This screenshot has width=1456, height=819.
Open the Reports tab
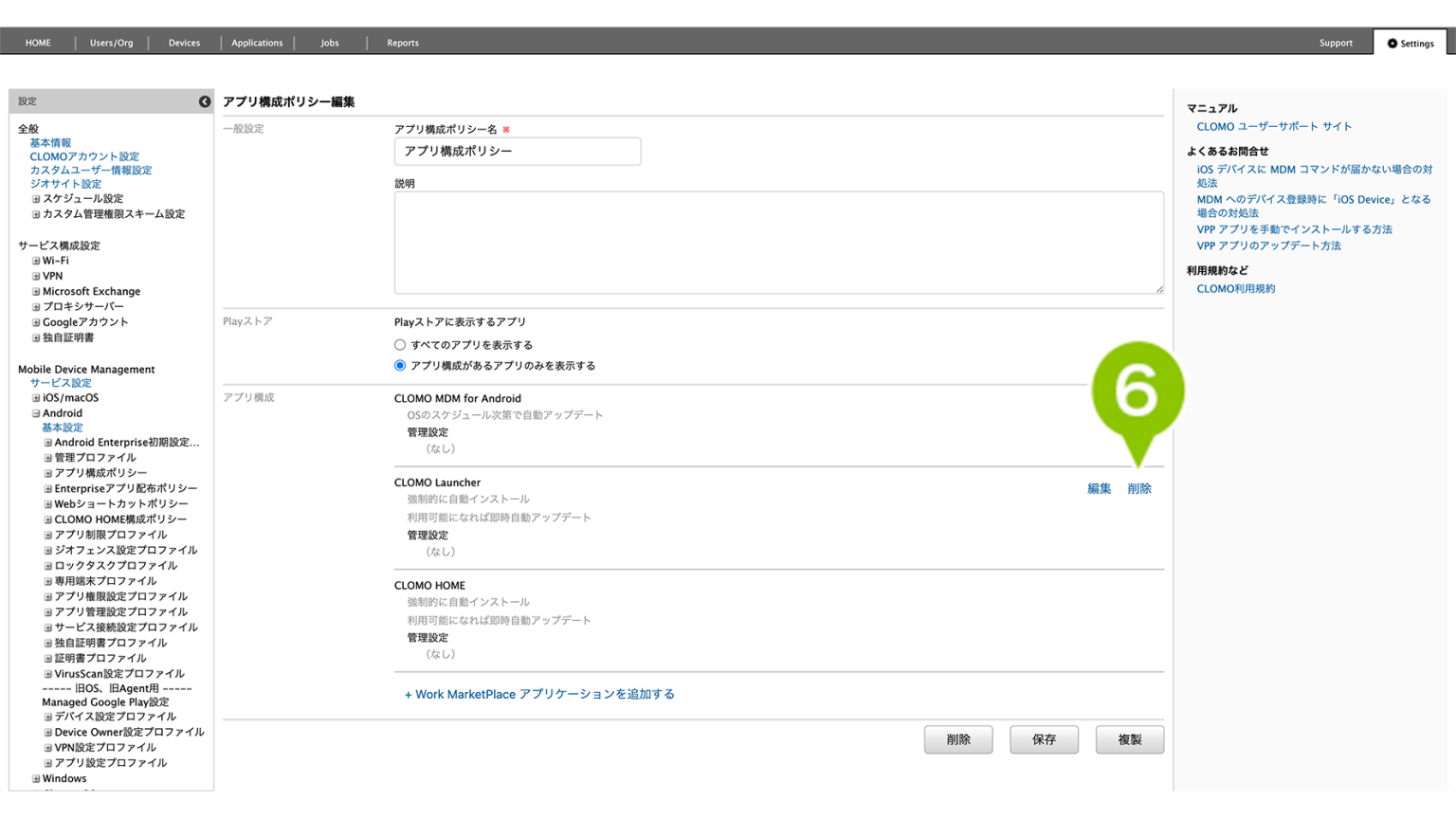click(x=402, y=43)
